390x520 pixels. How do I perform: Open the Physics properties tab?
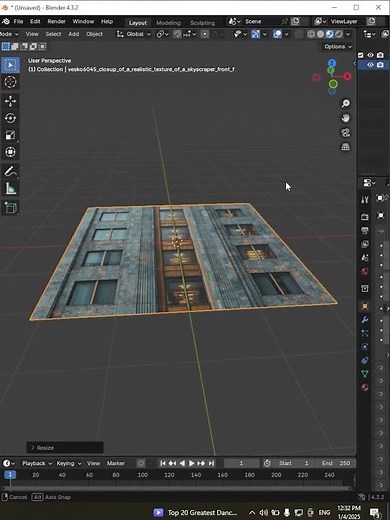pos(365,347)
